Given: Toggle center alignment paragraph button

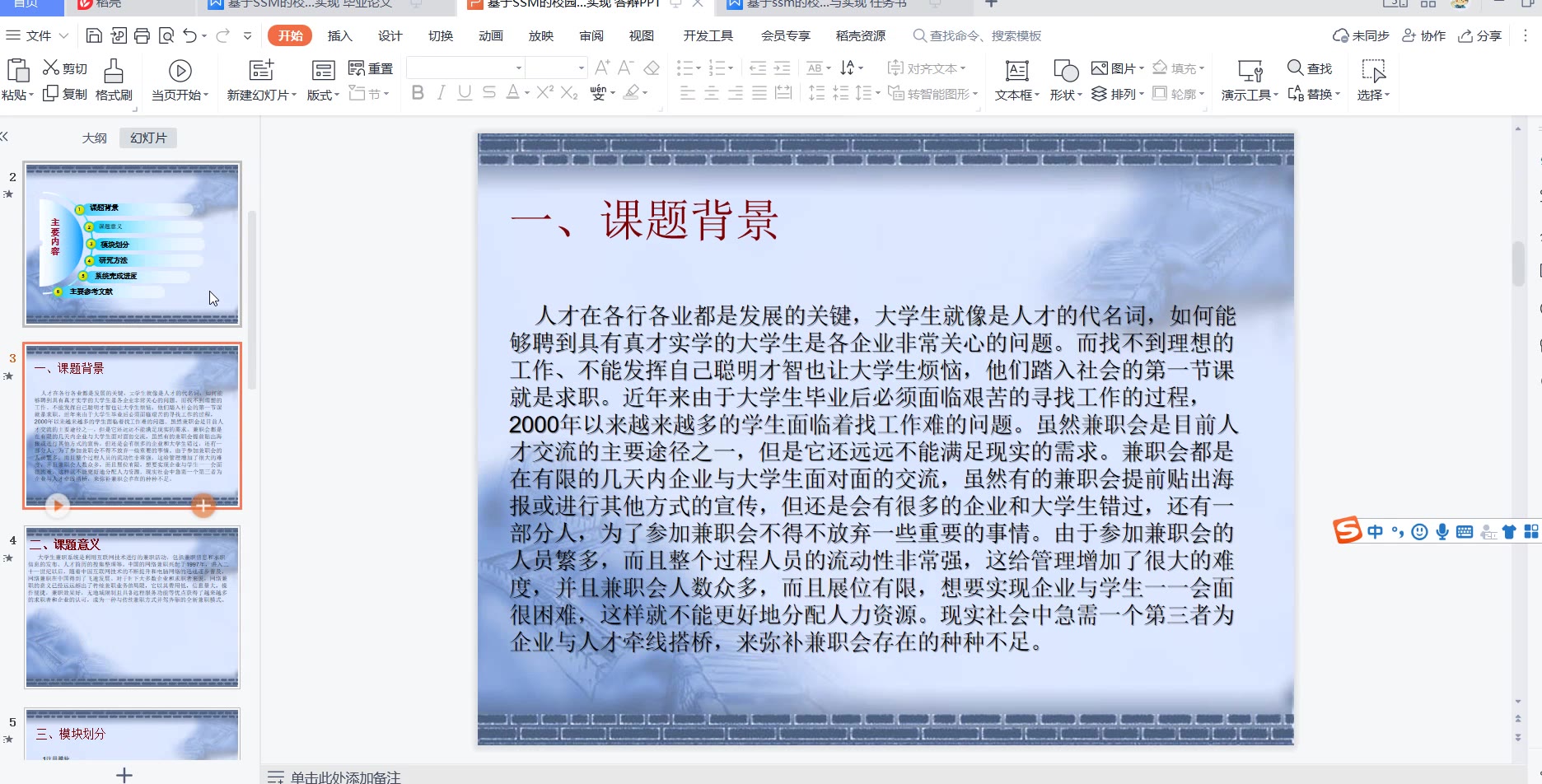Looking at the screenshot, I should coord(712,93).
